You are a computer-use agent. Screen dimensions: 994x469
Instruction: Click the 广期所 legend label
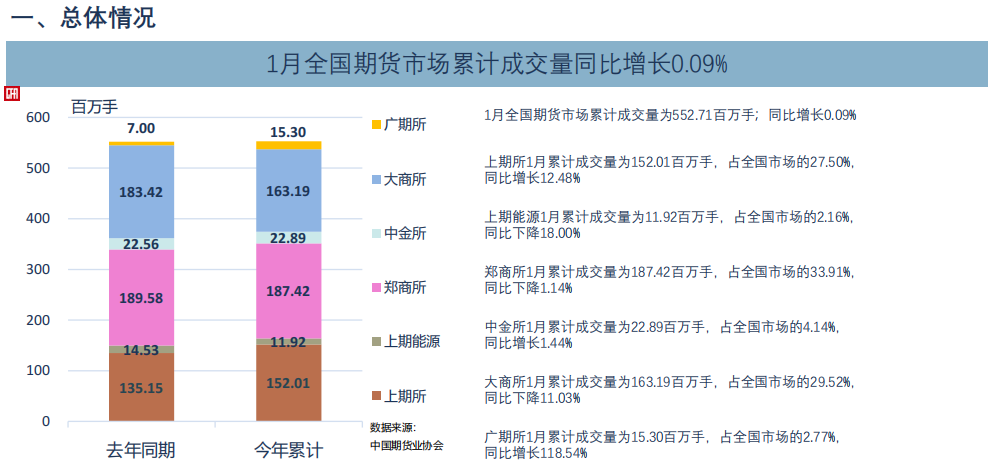tap(405, 125)
